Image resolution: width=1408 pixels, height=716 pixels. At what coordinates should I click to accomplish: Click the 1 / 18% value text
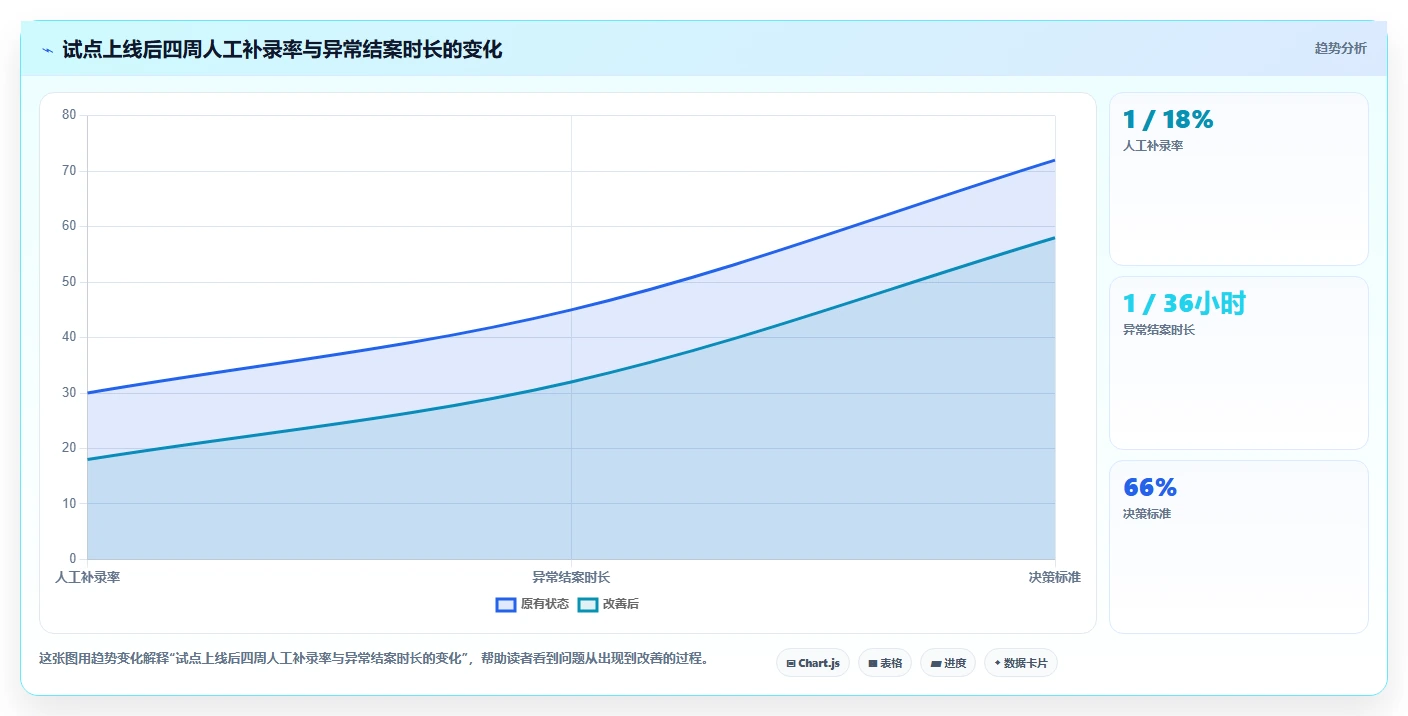click(x=1168, y=119)
